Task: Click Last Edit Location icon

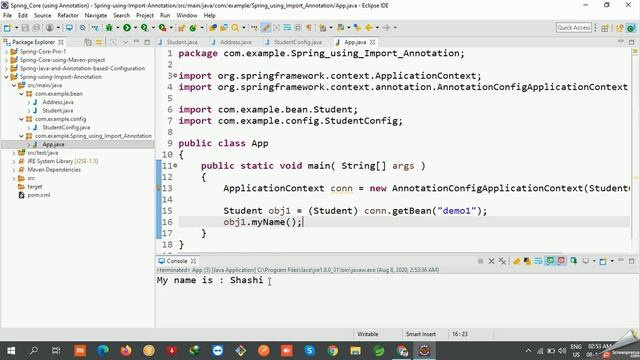Action: tap(357, 28)
